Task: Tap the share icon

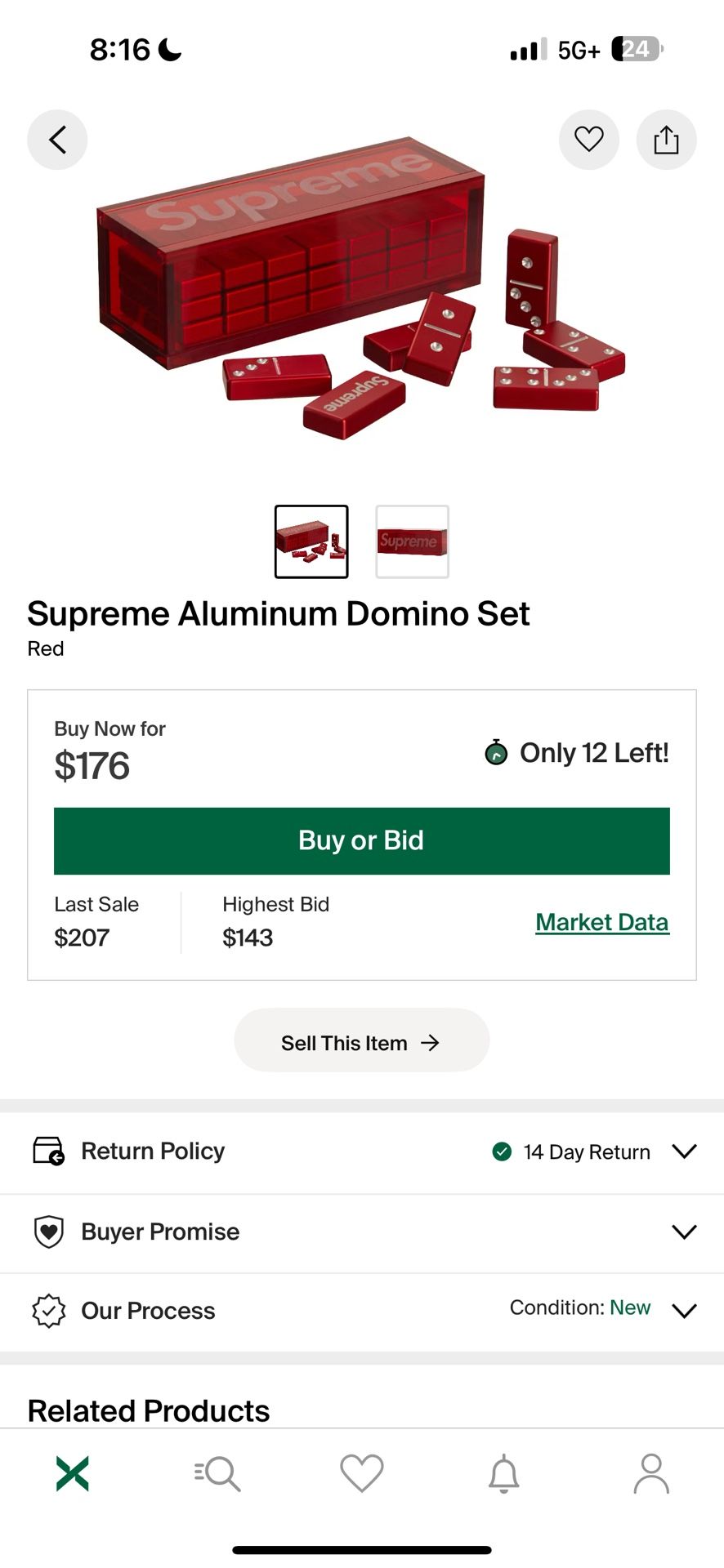Action: pyautogui.click(x=666, y=140)
